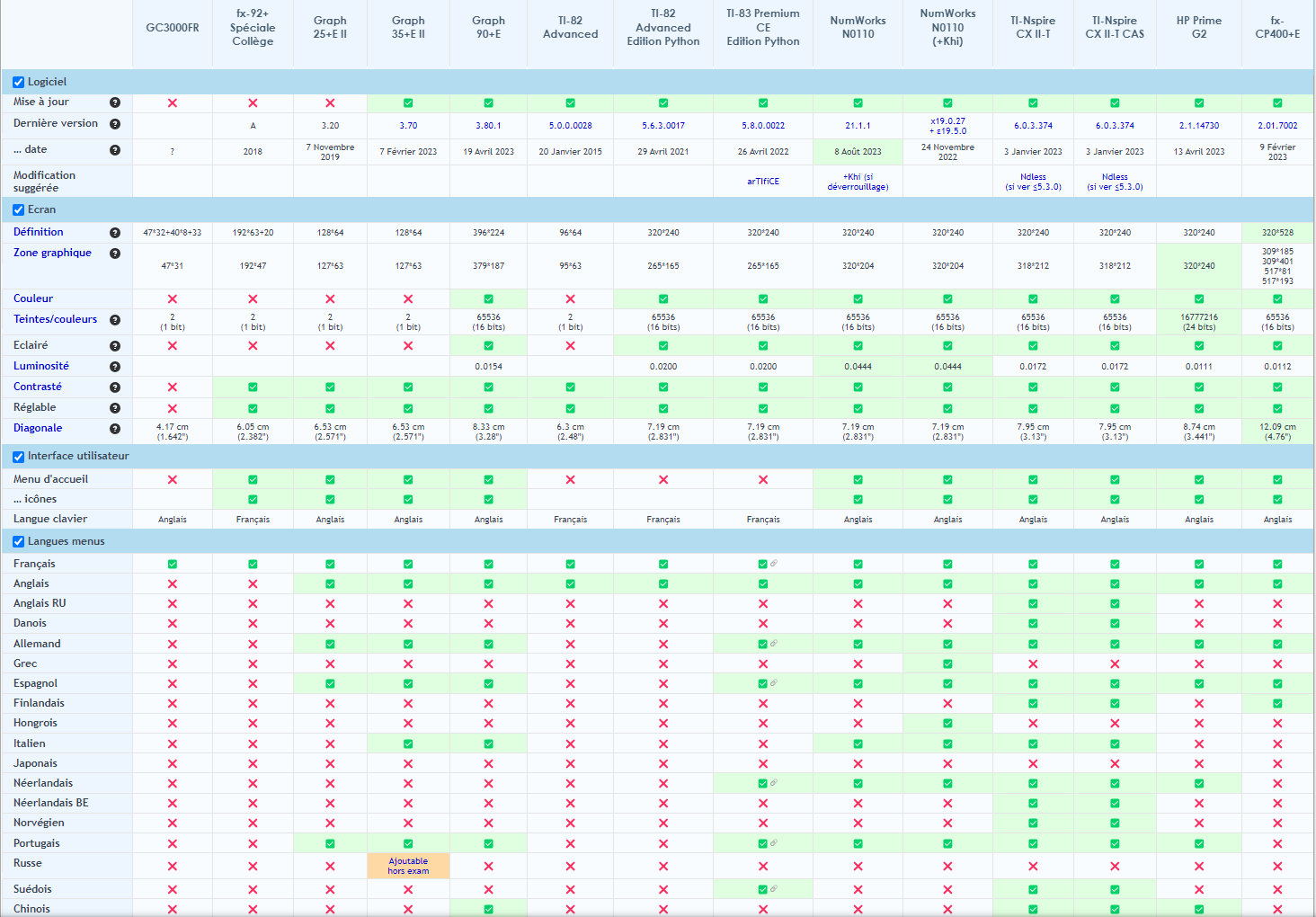Open the Définition row link
The height and width of the screenshot is (917, 1316).
(x=39, y=232)
